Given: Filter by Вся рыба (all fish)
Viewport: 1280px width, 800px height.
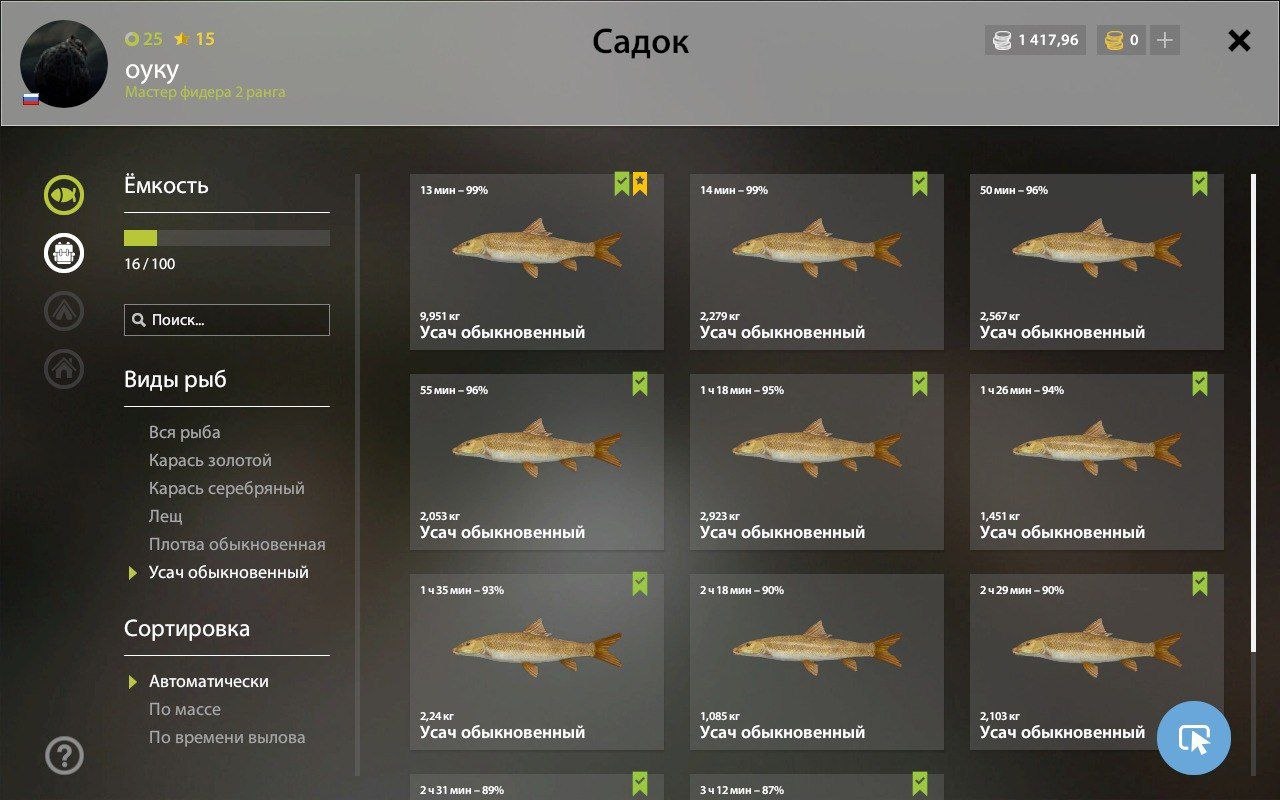Looking at the screenshot, I should point(185,432).
